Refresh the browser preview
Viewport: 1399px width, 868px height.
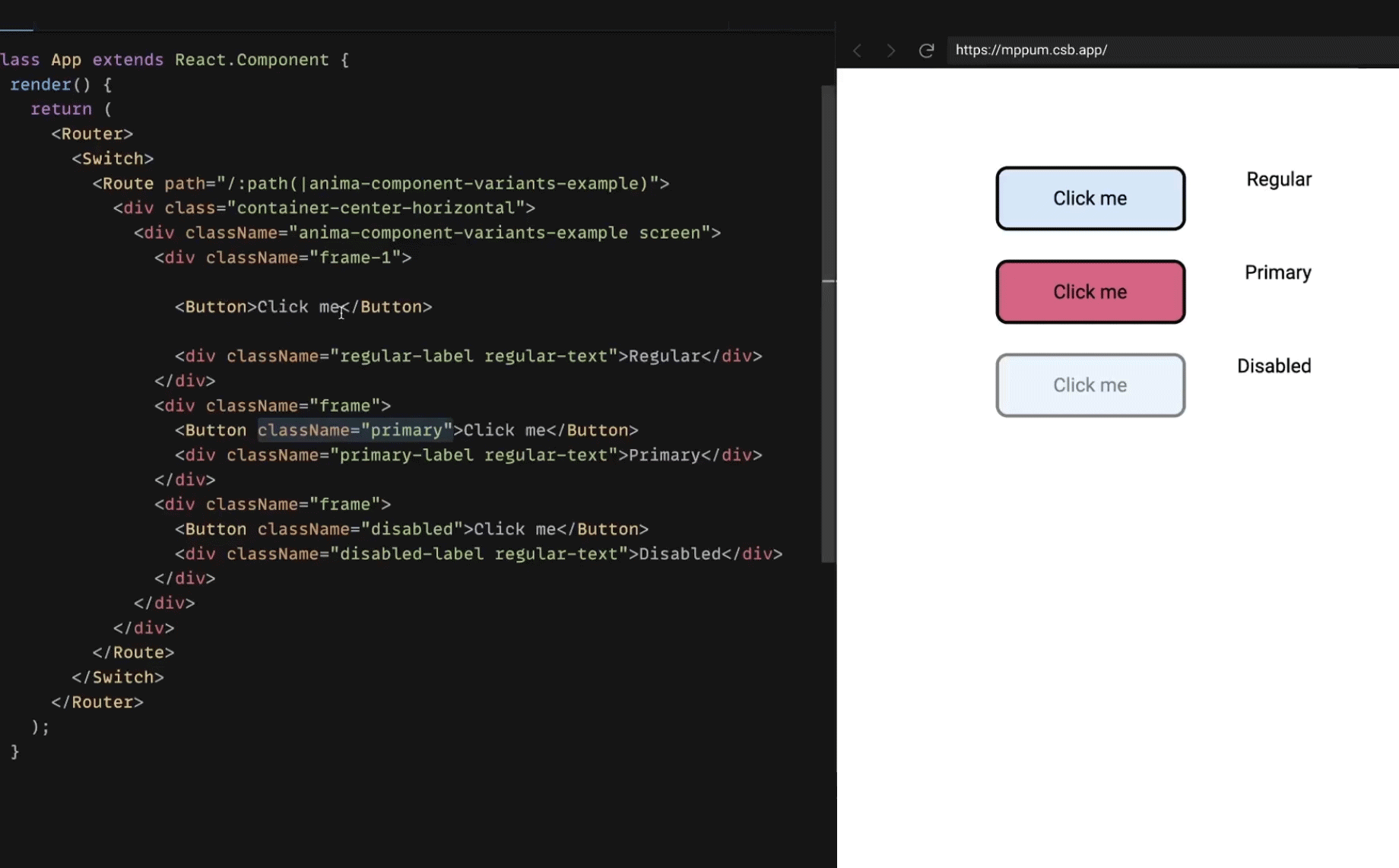click(x=926, y=50)
